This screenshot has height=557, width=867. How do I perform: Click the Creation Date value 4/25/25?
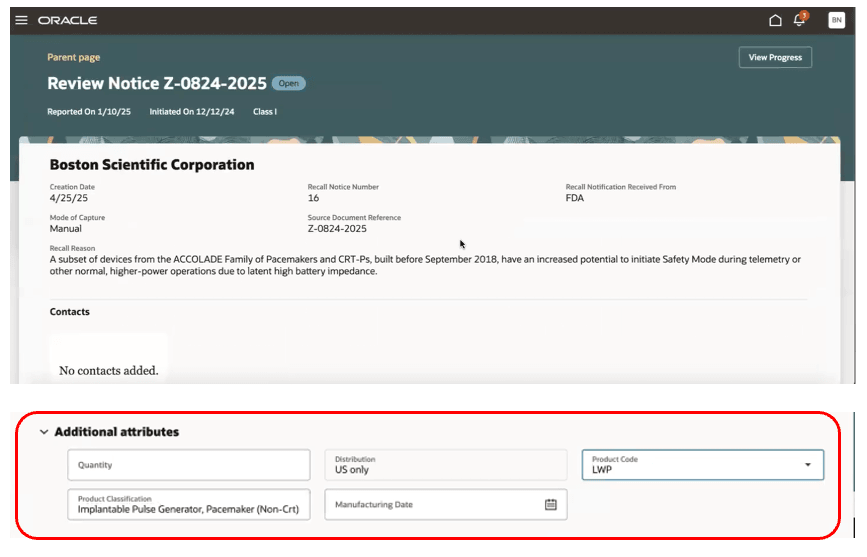69,198
